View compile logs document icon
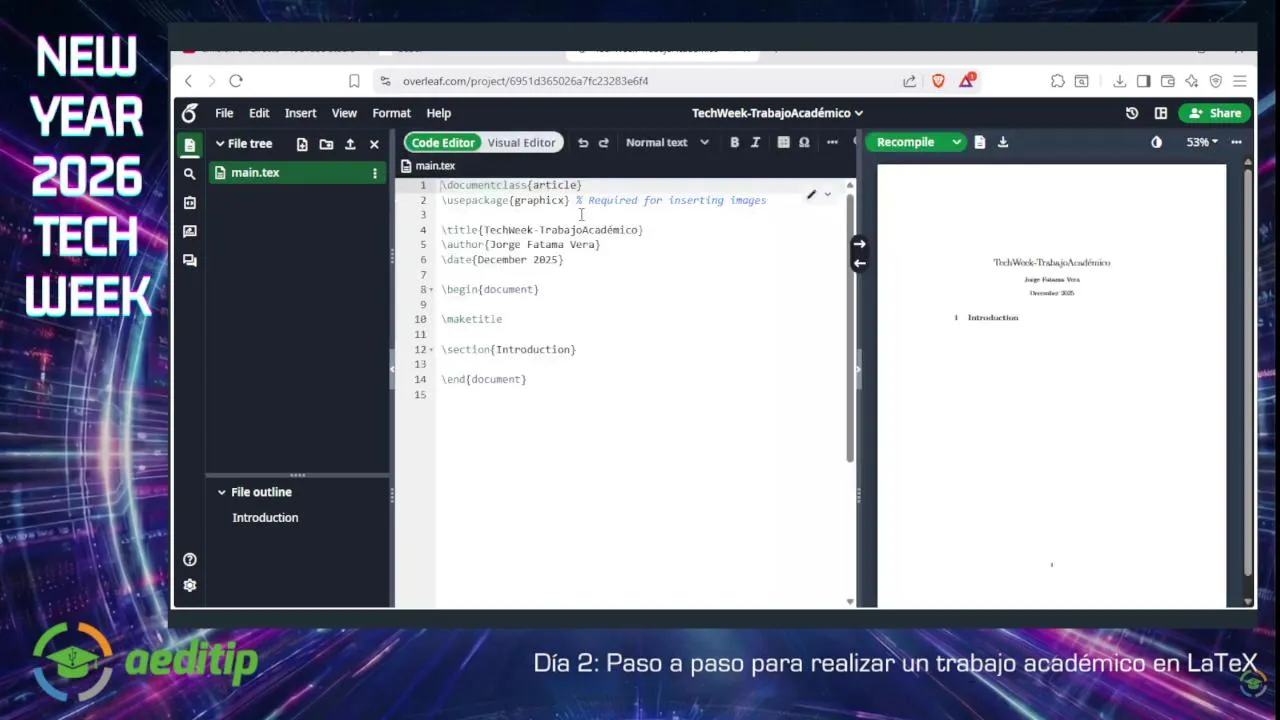The width and height of the screenshot is (1280, 720). (980, 142)
